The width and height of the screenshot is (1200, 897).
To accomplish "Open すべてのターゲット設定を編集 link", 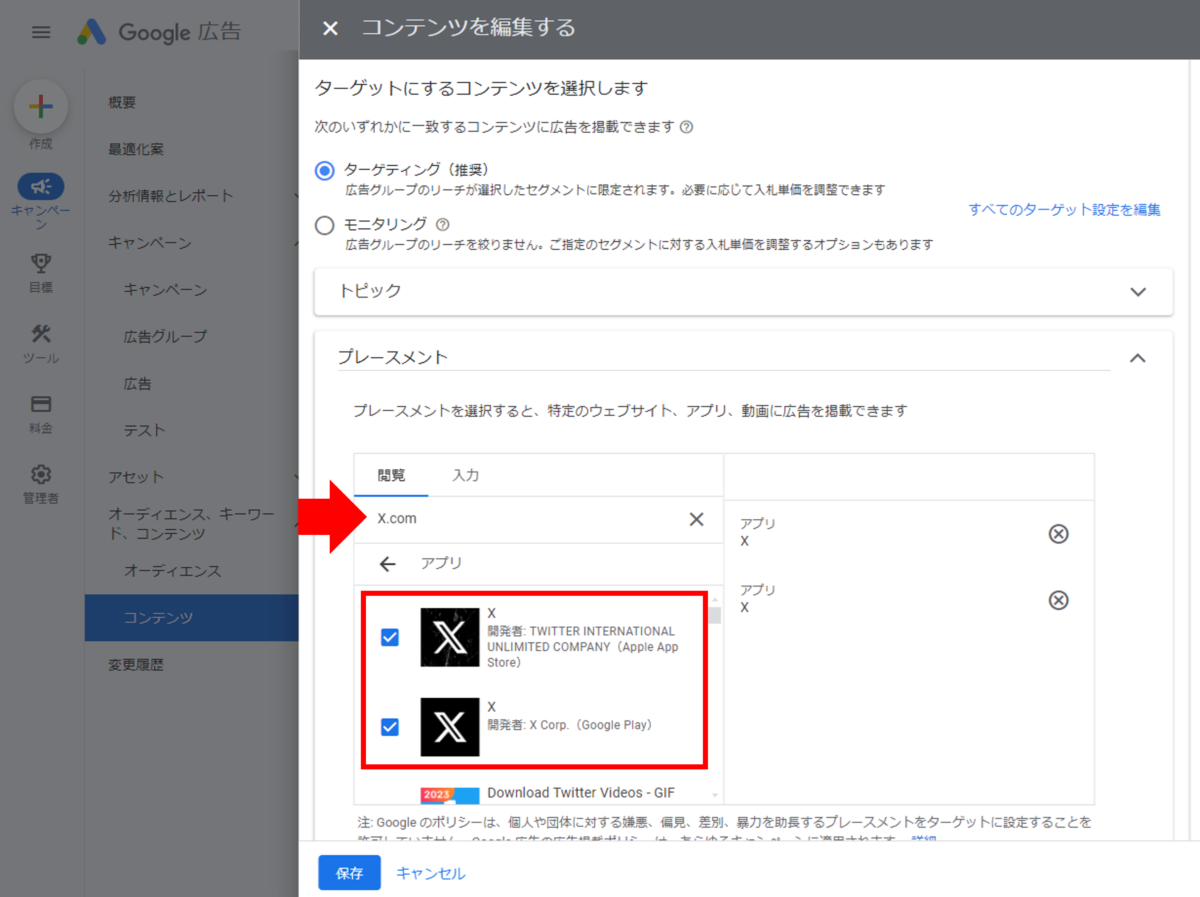I will pos(1064,210).
